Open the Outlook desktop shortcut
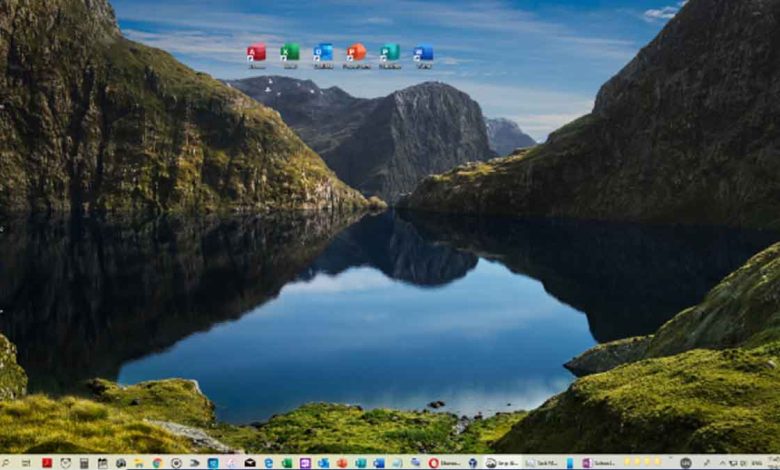Image resolution: width=780 pixels, height=470 pixels. (323, 54)
